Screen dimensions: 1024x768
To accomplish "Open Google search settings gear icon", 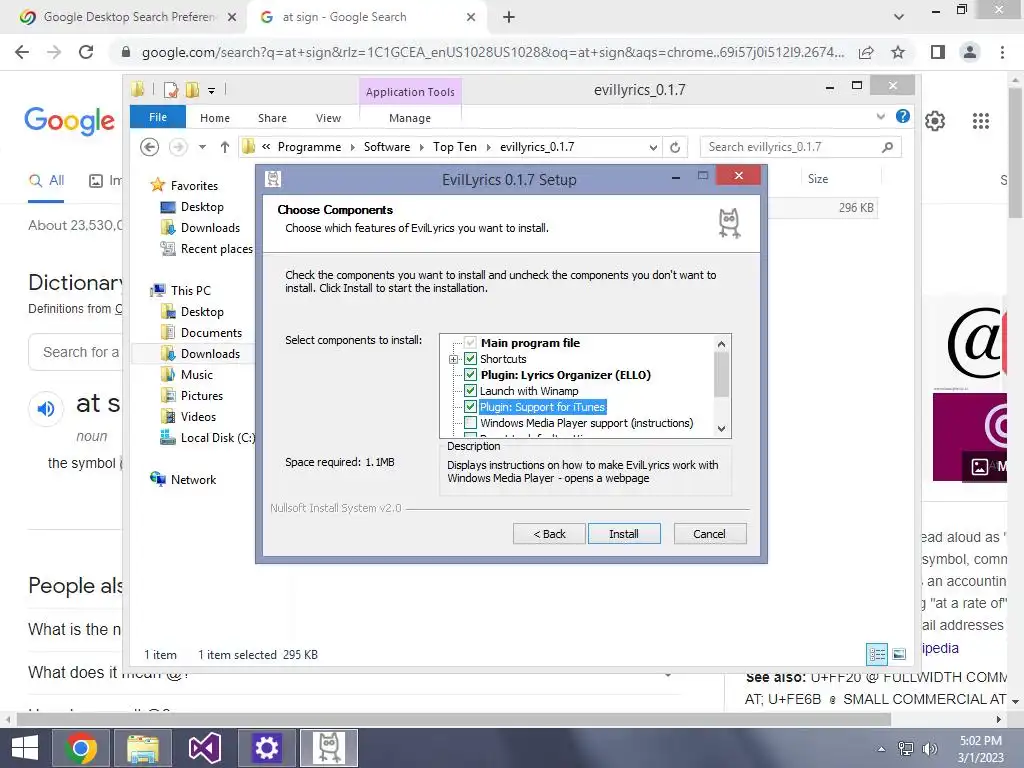I will click(935, 121).
